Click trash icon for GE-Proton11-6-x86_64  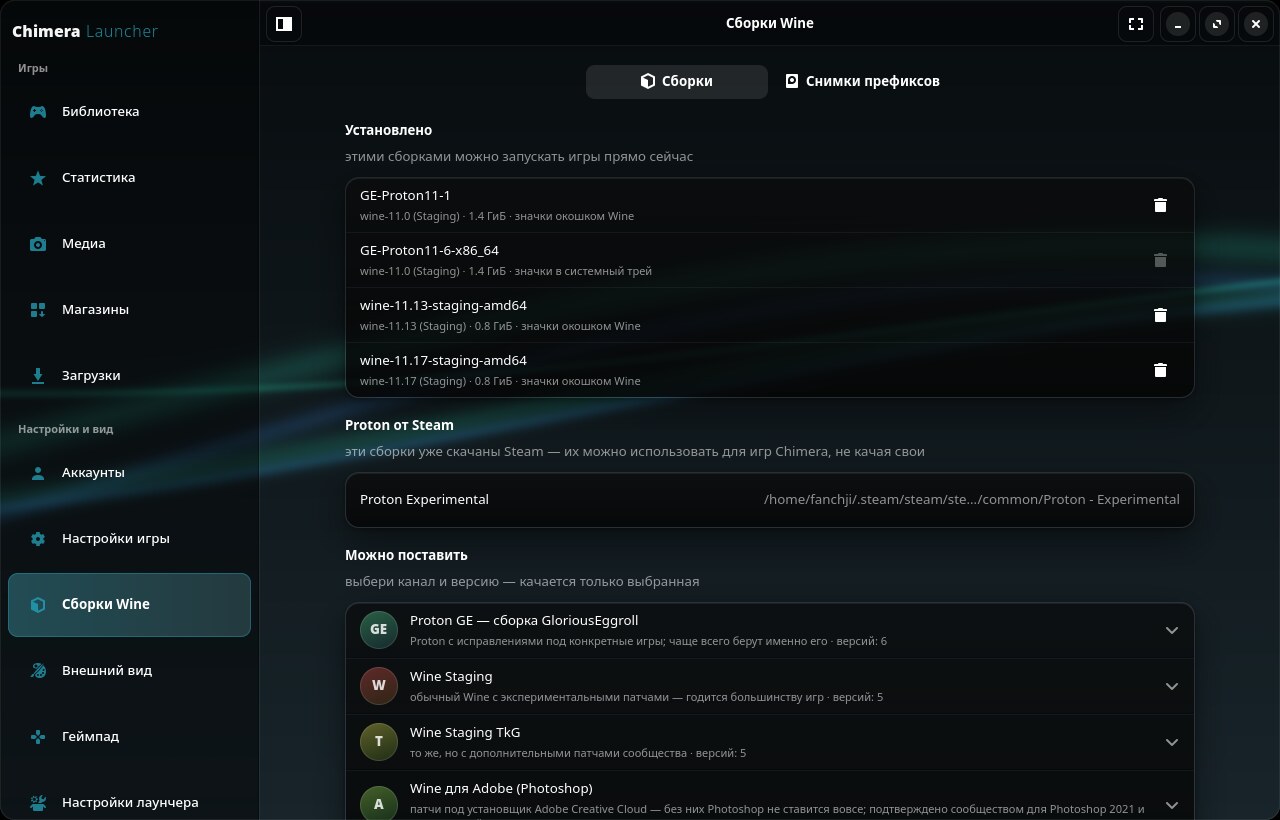(1160, 260)
